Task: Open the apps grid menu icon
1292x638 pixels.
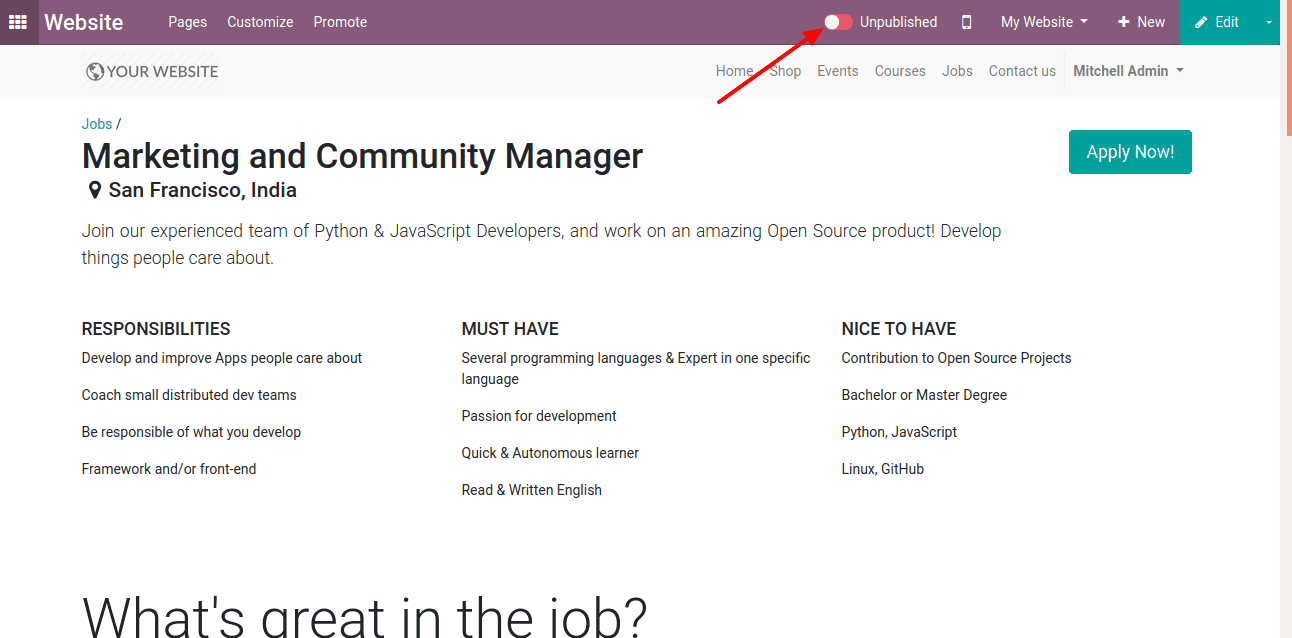Action: 18,22
